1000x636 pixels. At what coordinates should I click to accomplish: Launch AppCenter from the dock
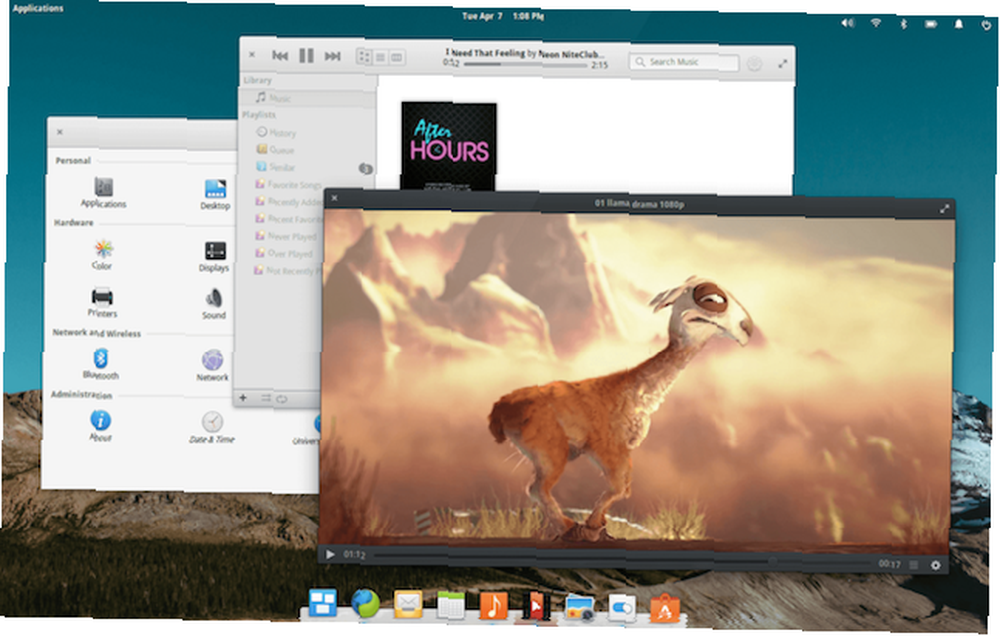[x=665, y=609]
